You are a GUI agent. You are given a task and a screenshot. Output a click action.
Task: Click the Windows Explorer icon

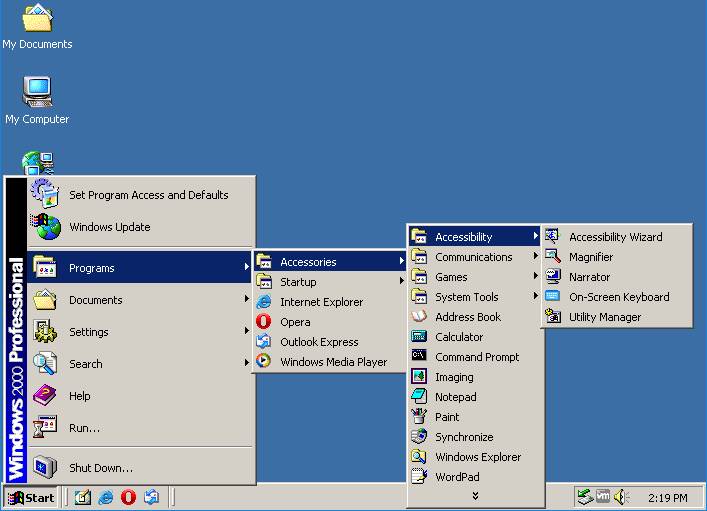[x=419, y=456]
